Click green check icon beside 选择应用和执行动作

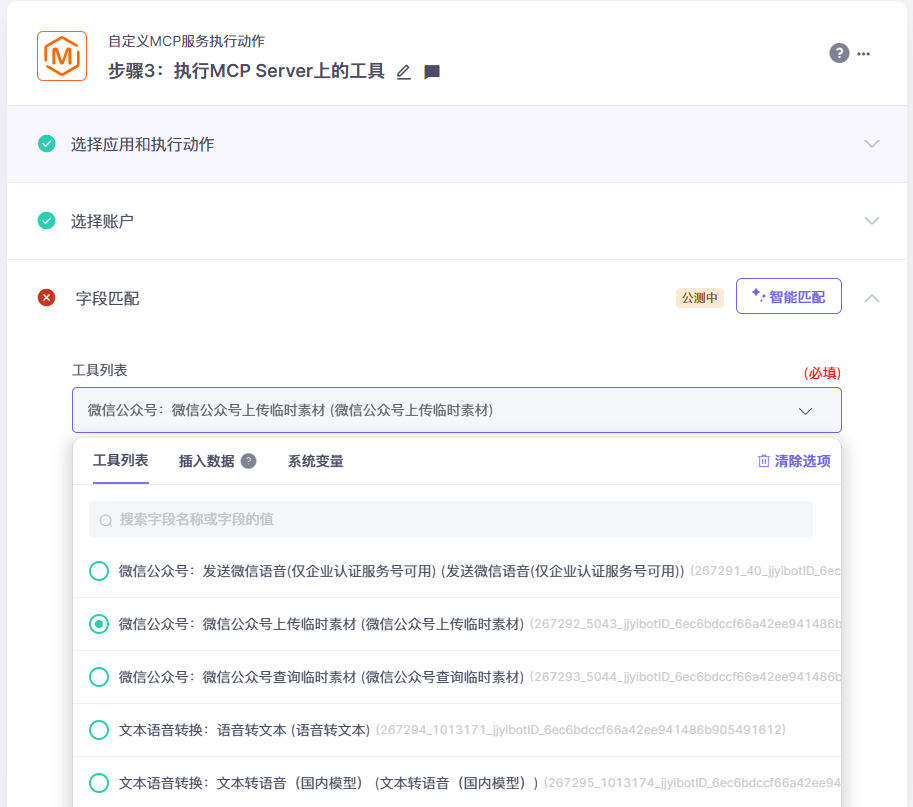pyautogui.click(x=47, y=143)
